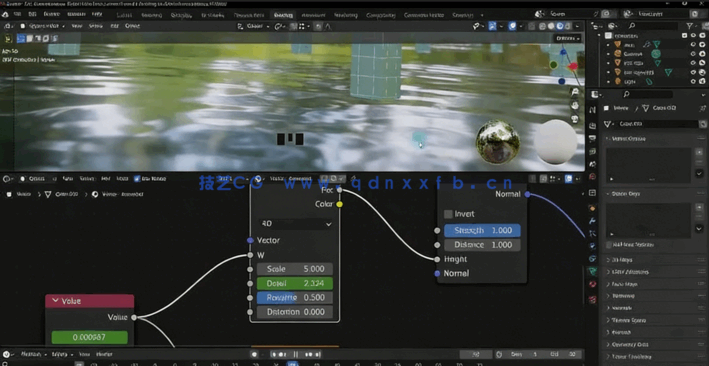Click the Value node 0.000987 field
The image size is (709, 366).
90,337
